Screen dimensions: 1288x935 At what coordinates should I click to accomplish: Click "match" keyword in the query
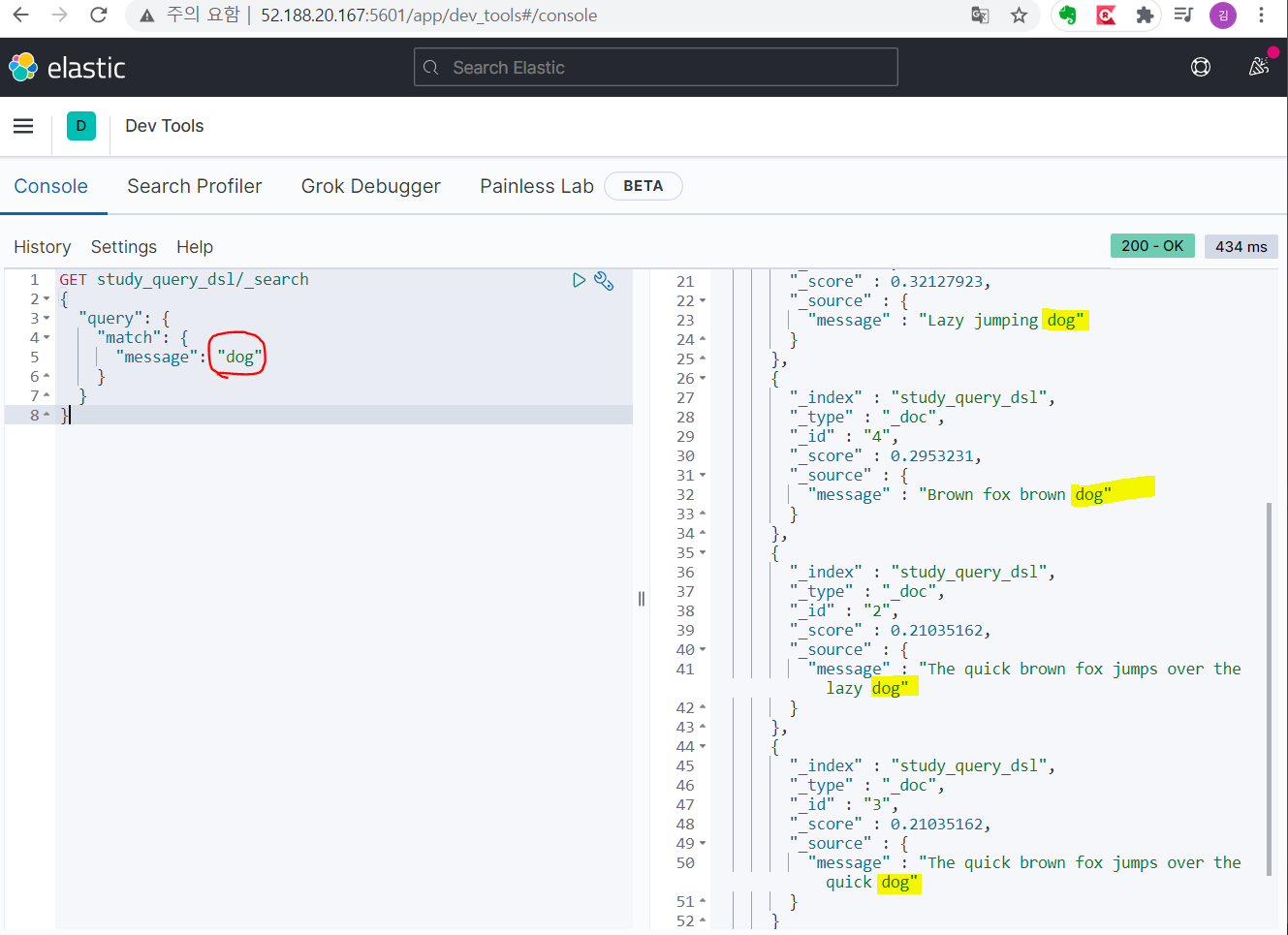tap(129, 337)
